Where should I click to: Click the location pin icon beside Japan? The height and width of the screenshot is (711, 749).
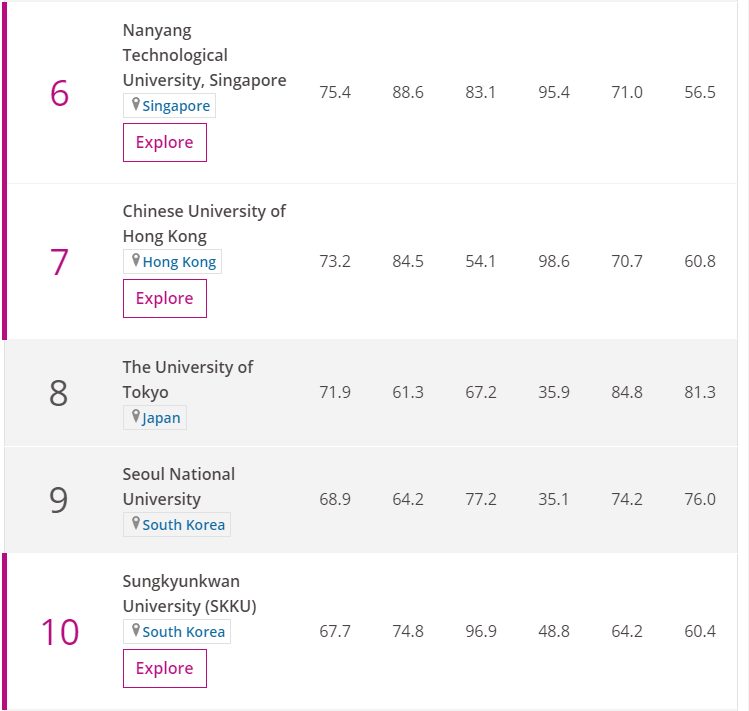(x=135, y=417)
